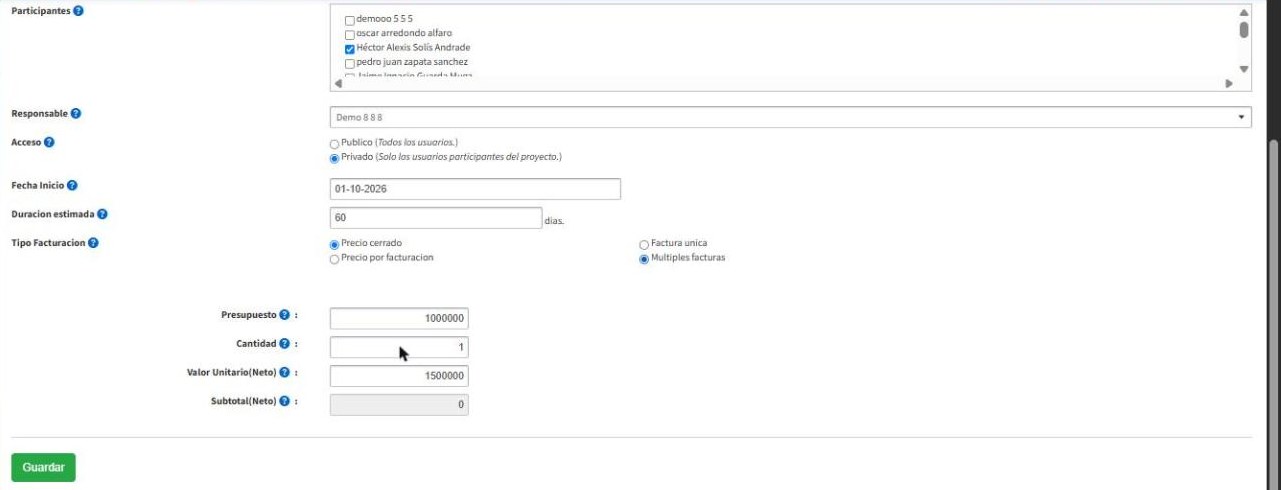Click help icon next to Responsable
Image resolution: width=1281 pixels, height=490 pixels.
[x=76, y=114]
